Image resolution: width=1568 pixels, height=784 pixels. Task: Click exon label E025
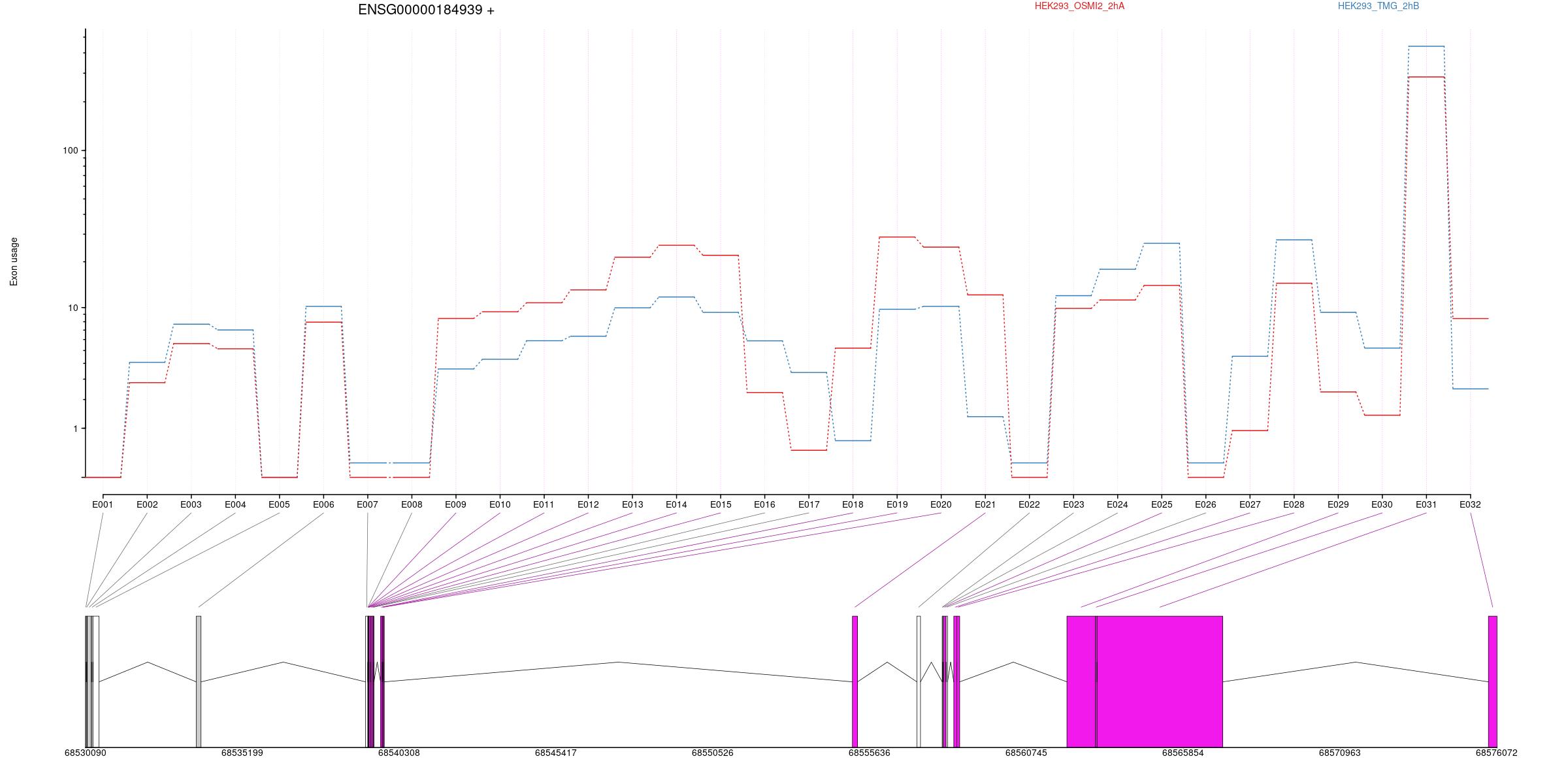pyautogui.click(x=1162, y=504)
